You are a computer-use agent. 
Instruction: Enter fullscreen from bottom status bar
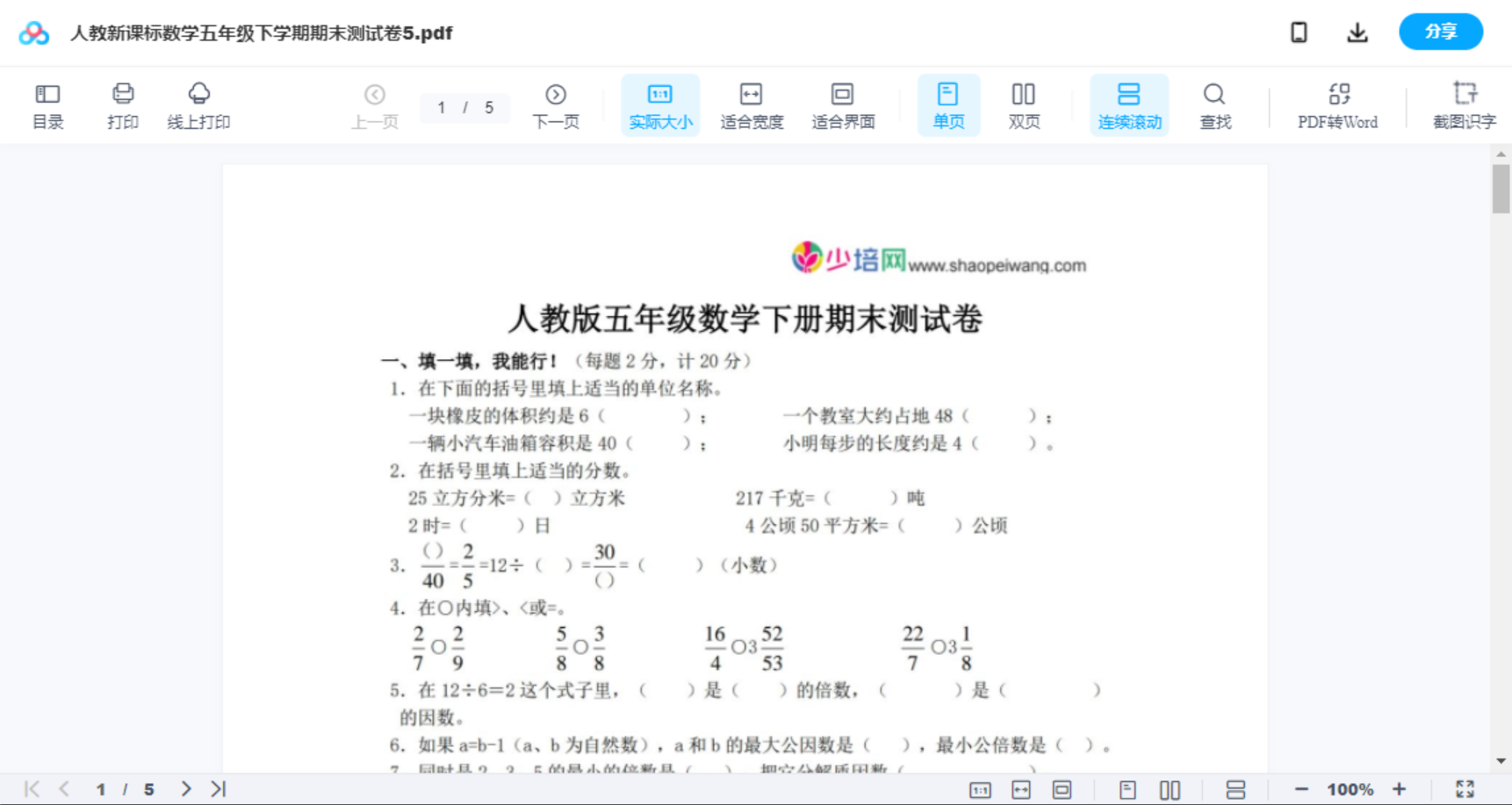click(x=1464, y=788)
